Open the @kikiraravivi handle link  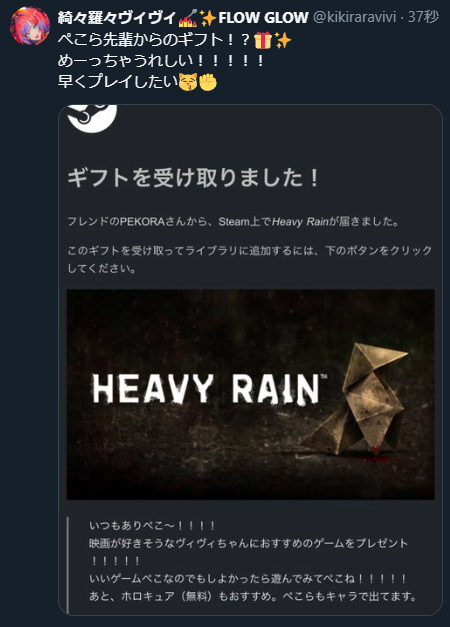click(x=354, y=18)
